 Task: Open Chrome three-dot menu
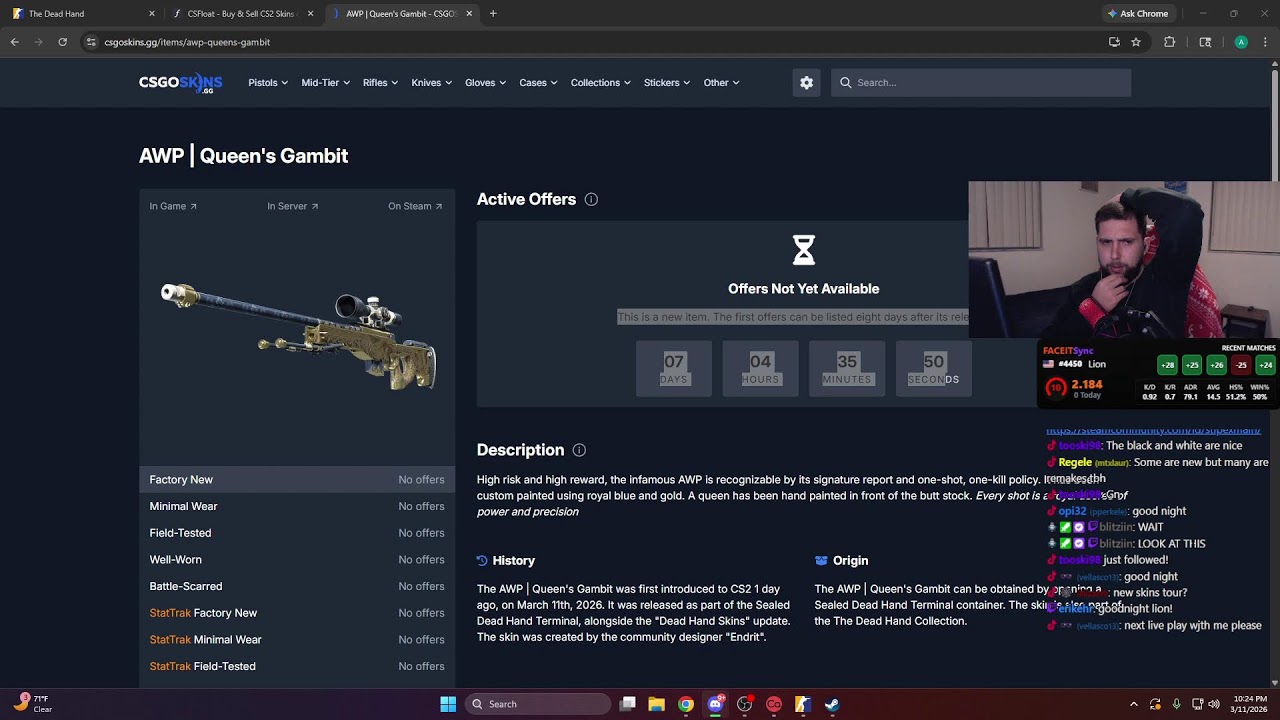[x=1265, y=42]
